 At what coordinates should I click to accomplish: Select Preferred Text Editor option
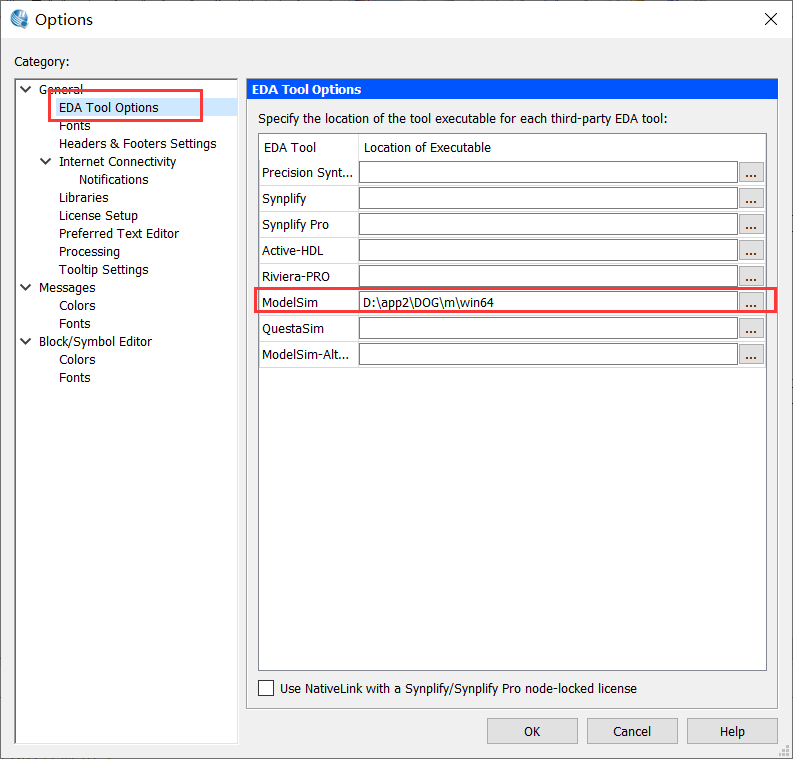(119, 234)
